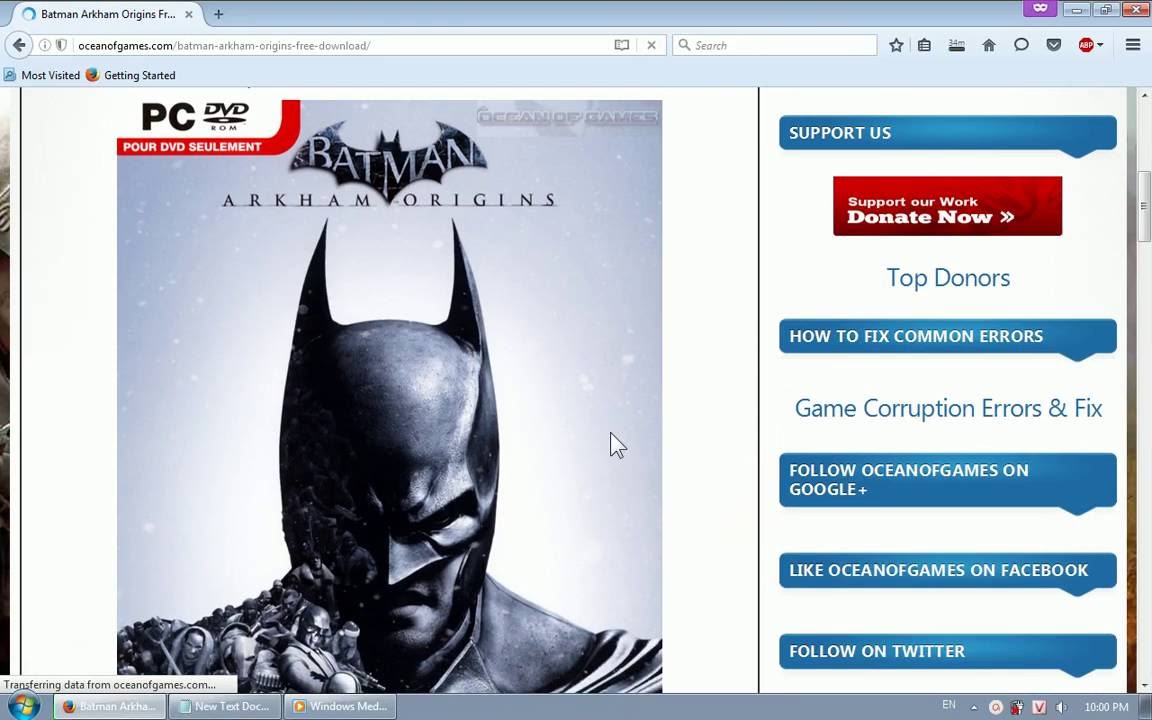
Task: Click the Donate Now red banner
Action: (x=947, y=206)
